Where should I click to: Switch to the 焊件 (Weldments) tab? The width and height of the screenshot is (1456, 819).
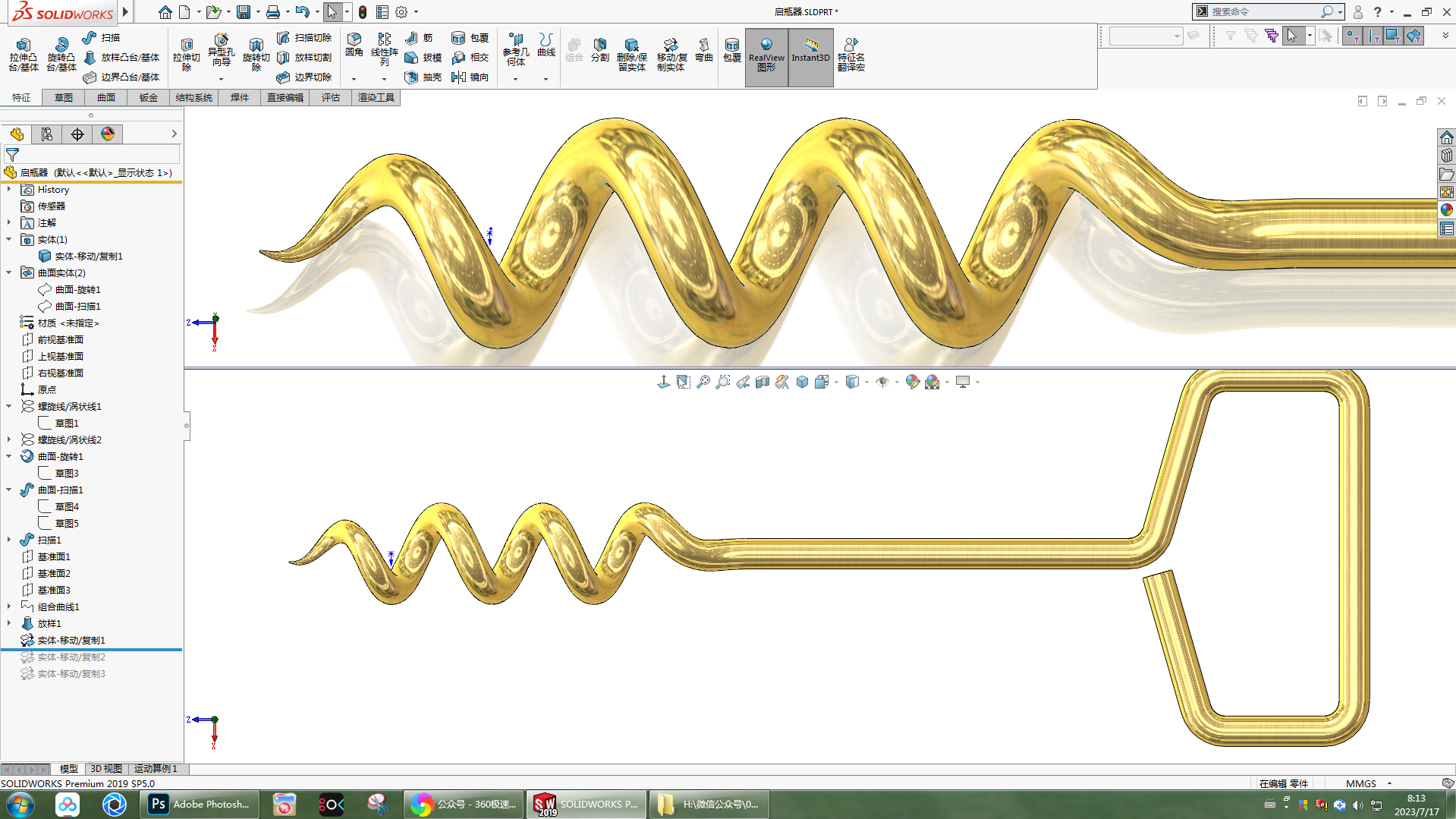point(240,98)
